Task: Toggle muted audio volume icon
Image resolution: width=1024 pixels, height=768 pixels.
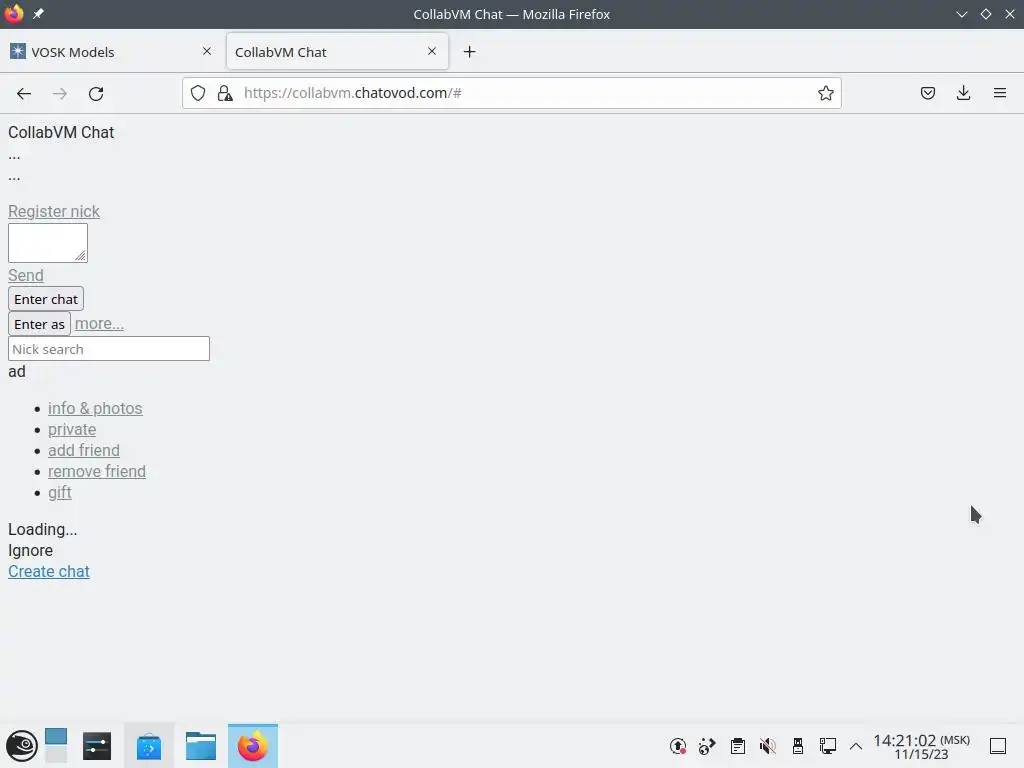Action: [767, 746]
